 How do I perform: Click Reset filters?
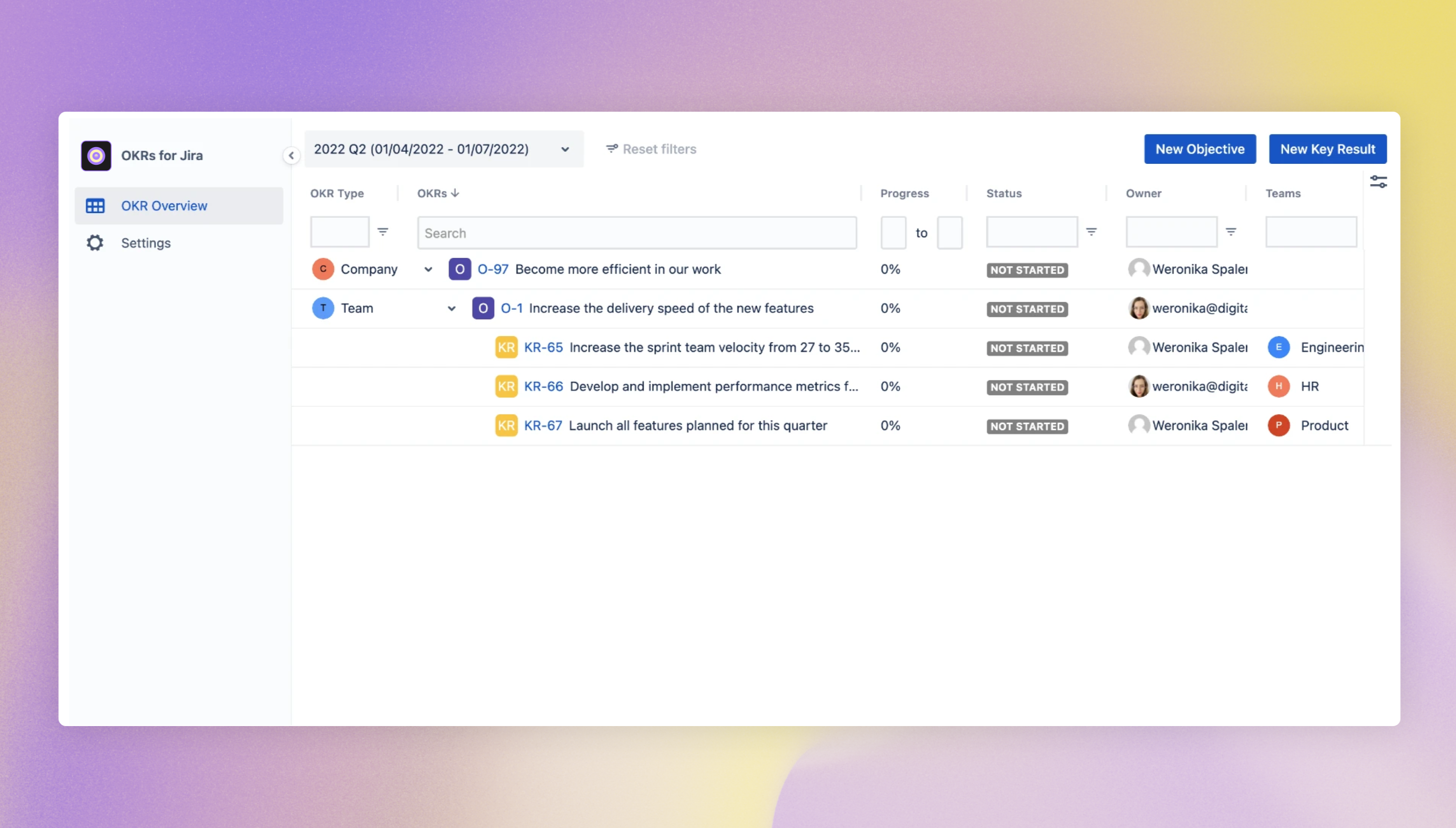pyautogui.click(x=651, y=149)
